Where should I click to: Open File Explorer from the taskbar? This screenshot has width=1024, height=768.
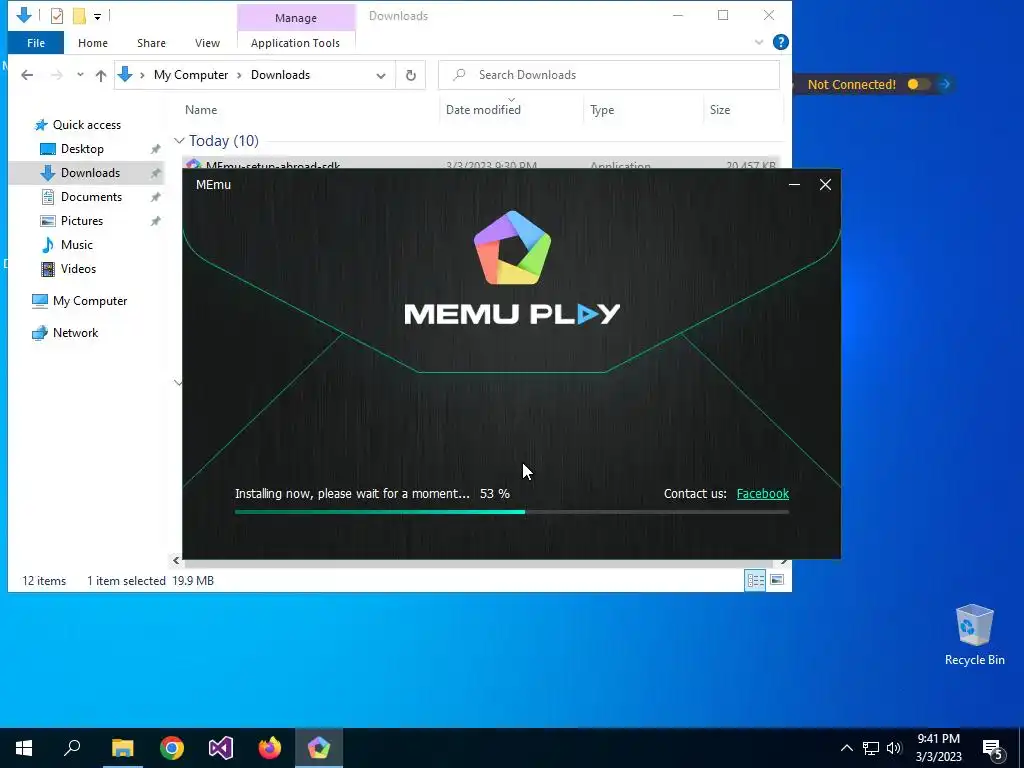[x=122, y=748]
